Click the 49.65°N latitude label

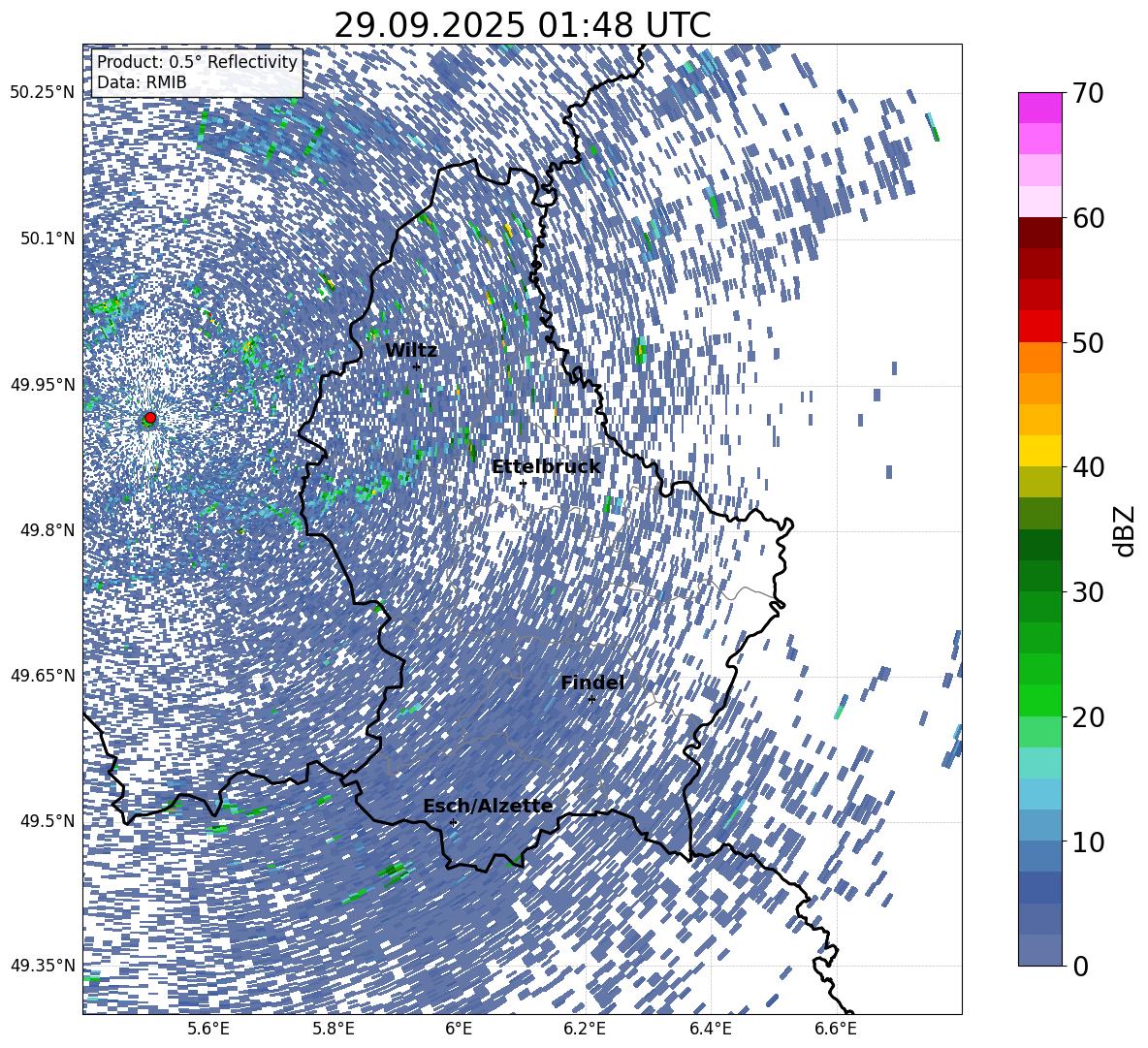(43, 676)
